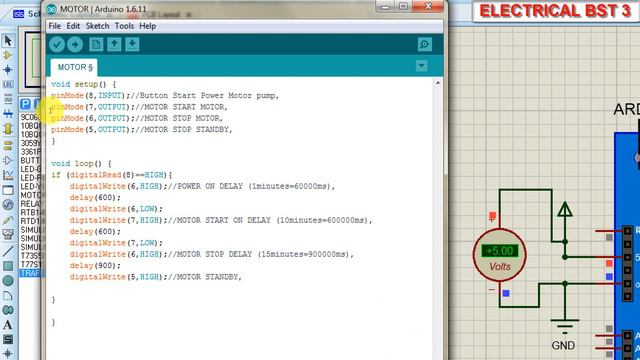Screen dimensions: 640x360
Task: Select Proteus Junction Dot tool
Action: 8,70
